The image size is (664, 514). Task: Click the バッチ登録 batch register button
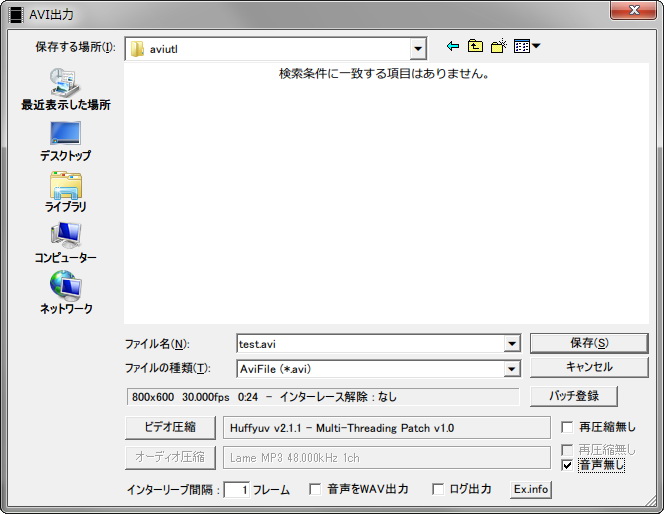pos(573,396)
